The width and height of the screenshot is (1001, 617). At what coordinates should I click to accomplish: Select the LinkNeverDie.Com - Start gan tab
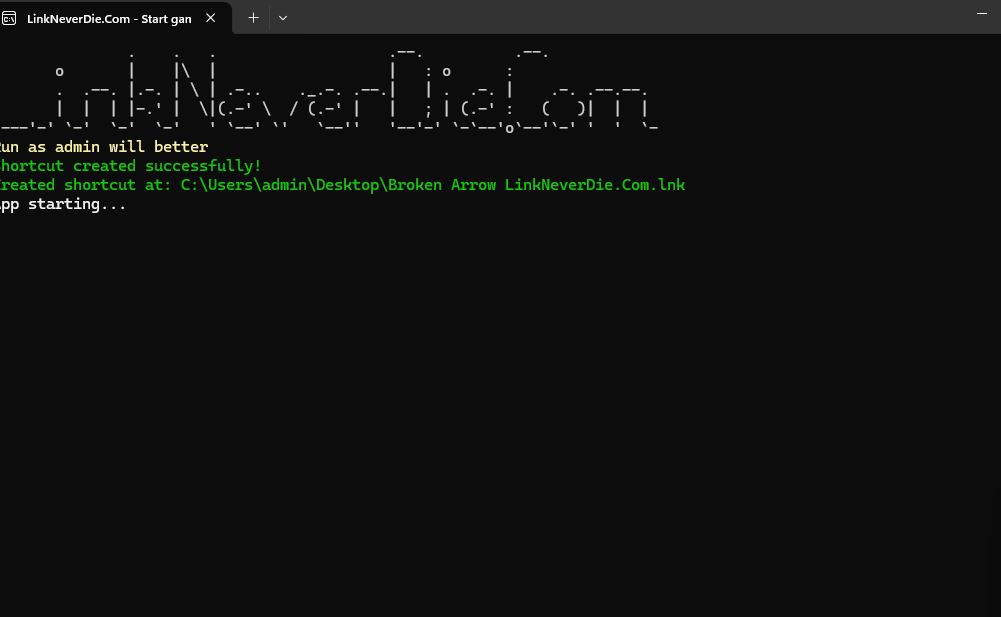point(108,18)
